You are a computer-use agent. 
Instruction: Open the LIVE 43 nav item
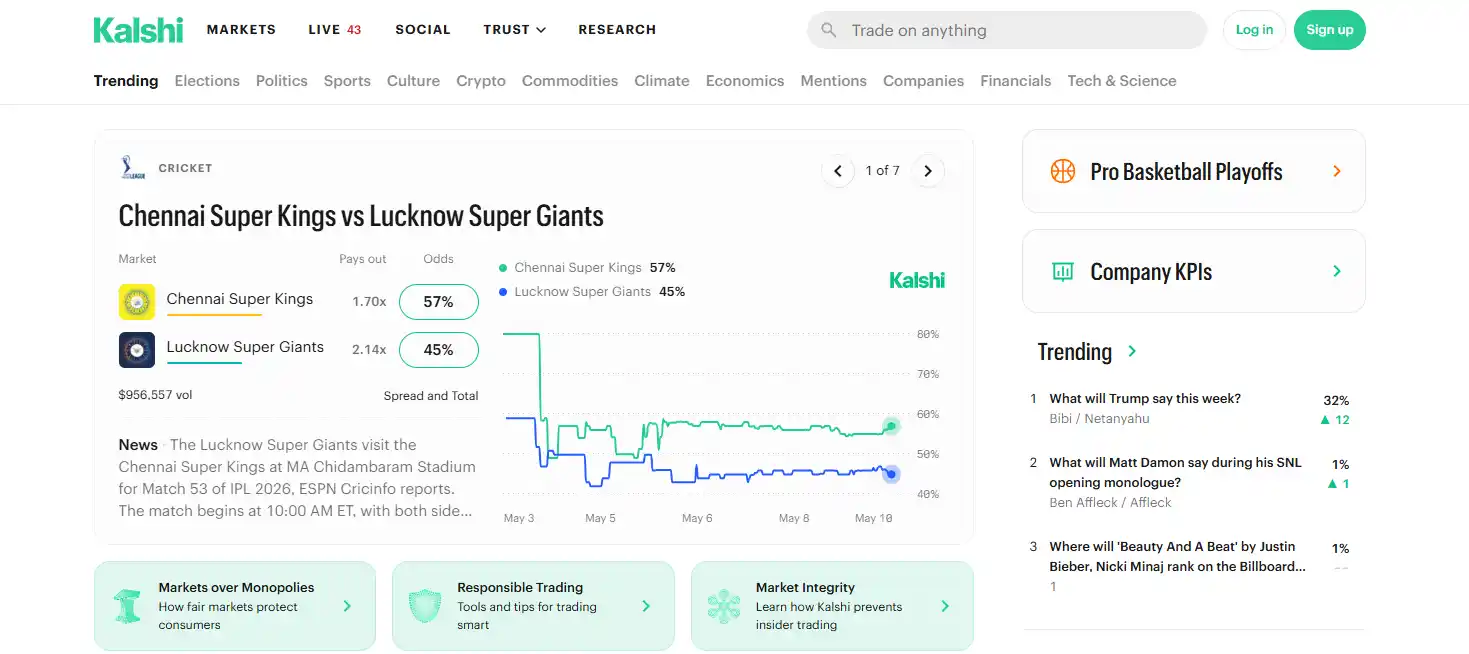pyautogui.click(x=335, y=30)
